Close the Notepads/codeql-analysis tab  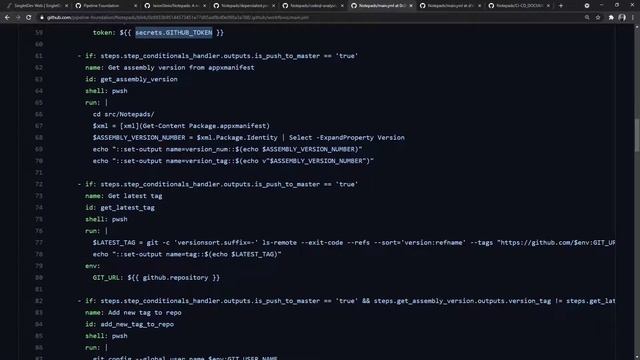click(x=342, y=6)
